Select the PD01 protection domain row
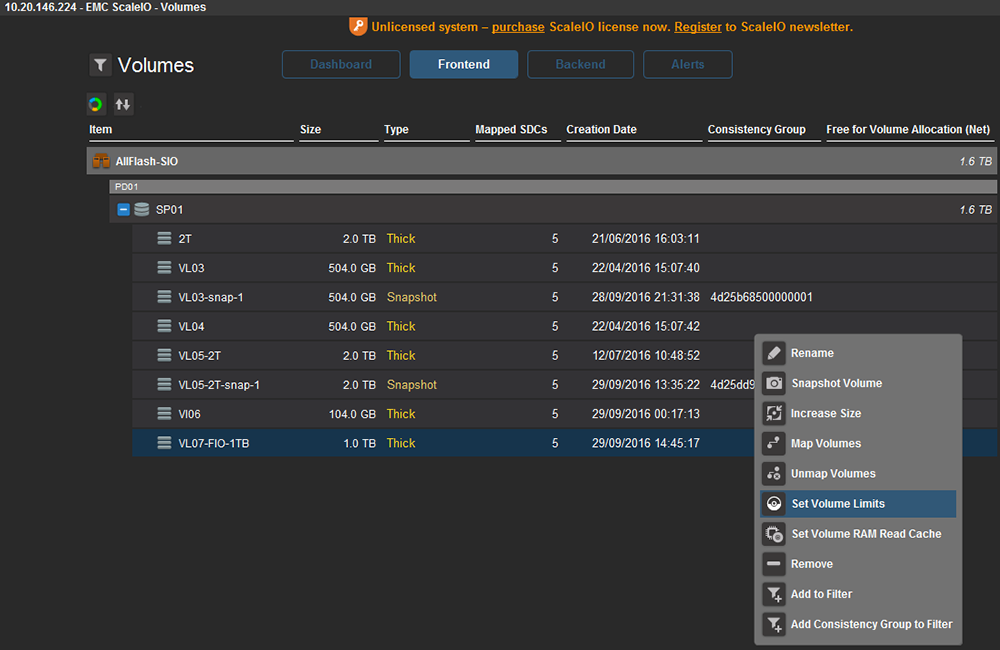The height and width of the screenshot is (650, 1000). pyautogui.click(x=553, y=186)
